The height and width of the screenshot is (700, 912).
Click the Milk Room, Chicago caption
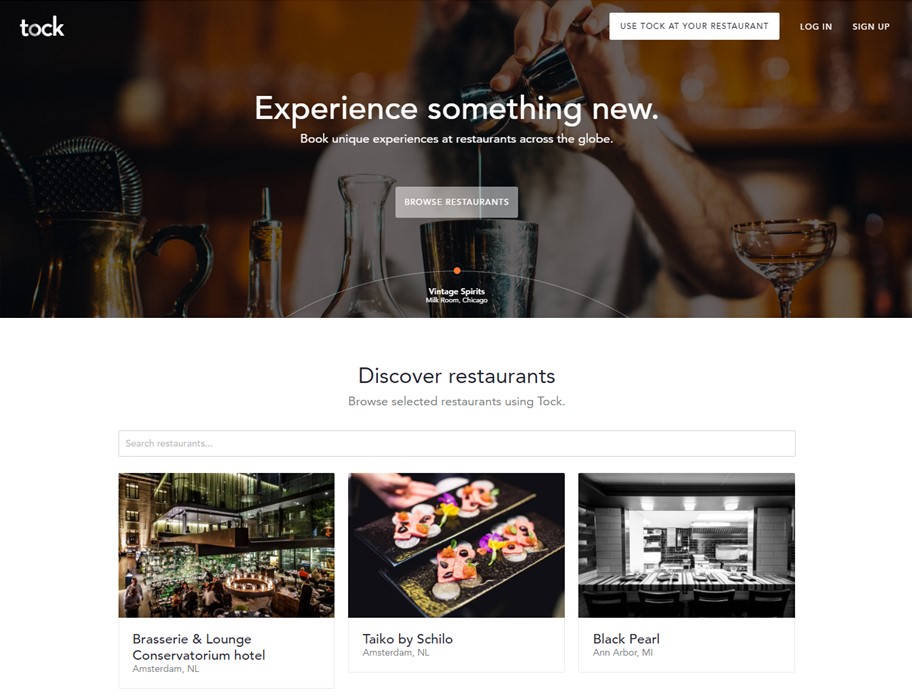457,300
